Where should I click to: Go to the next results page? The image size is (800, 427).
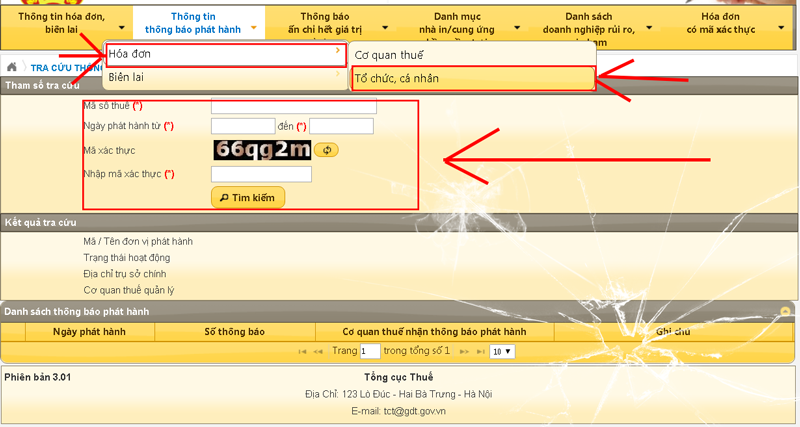click(x=466, y=352)
